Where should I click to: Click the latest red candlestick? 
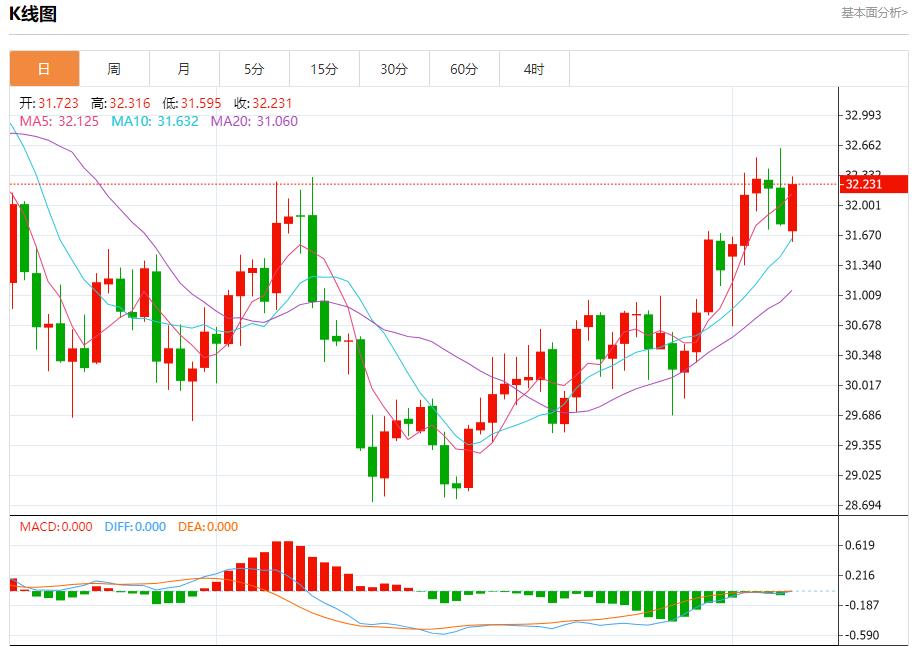pyautogui.click(x=792, y=207)
